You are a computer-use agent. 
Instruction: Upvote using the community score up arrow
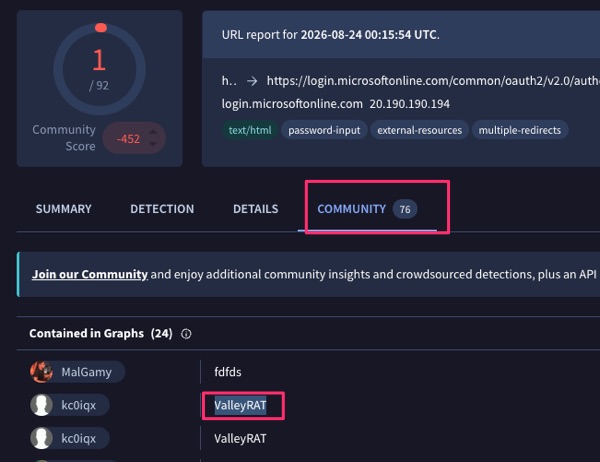click(153, 132)
